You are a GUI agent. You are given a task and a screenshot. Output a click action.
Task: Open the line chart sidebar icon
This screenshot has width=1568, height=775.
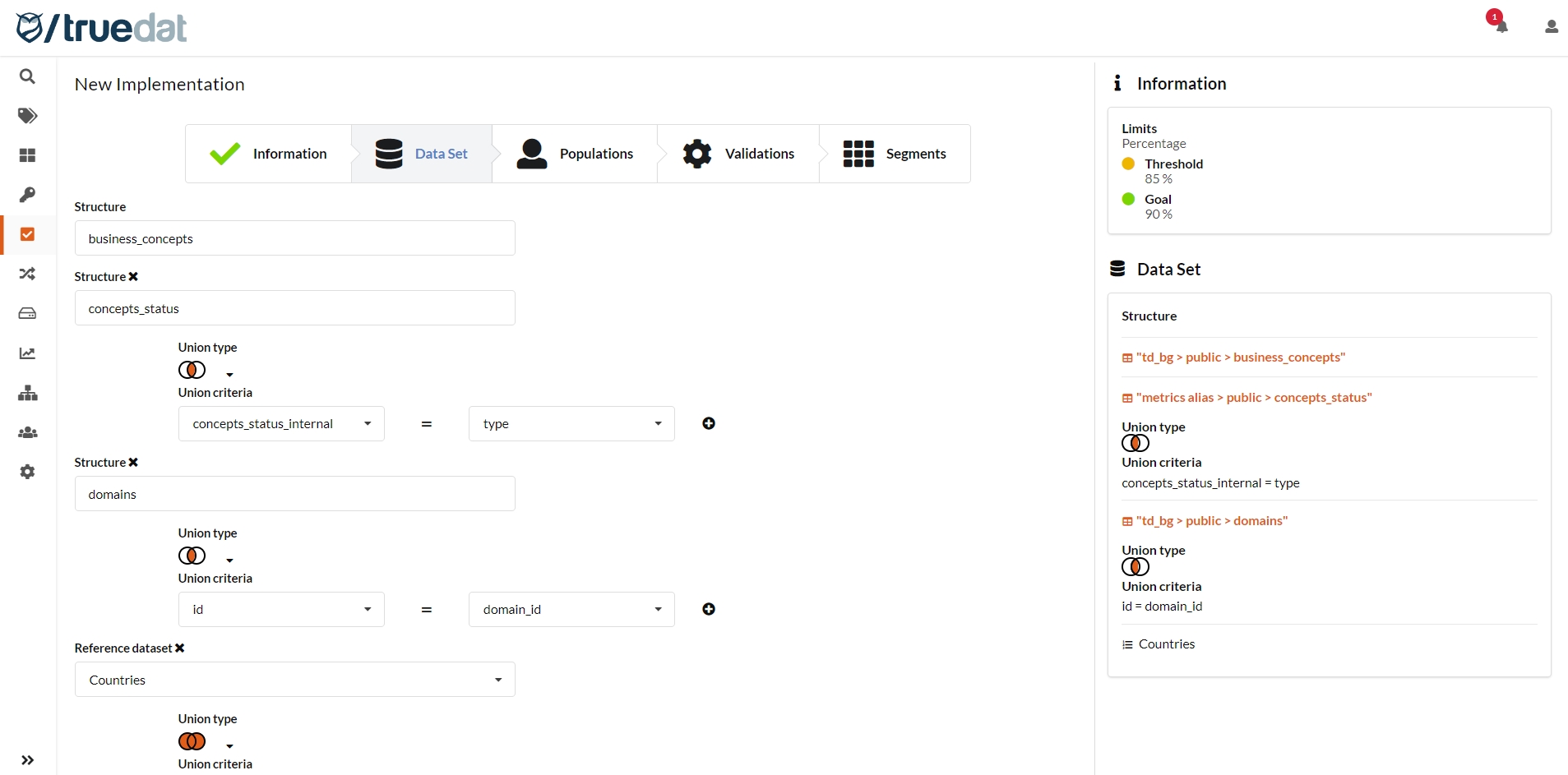27,353
